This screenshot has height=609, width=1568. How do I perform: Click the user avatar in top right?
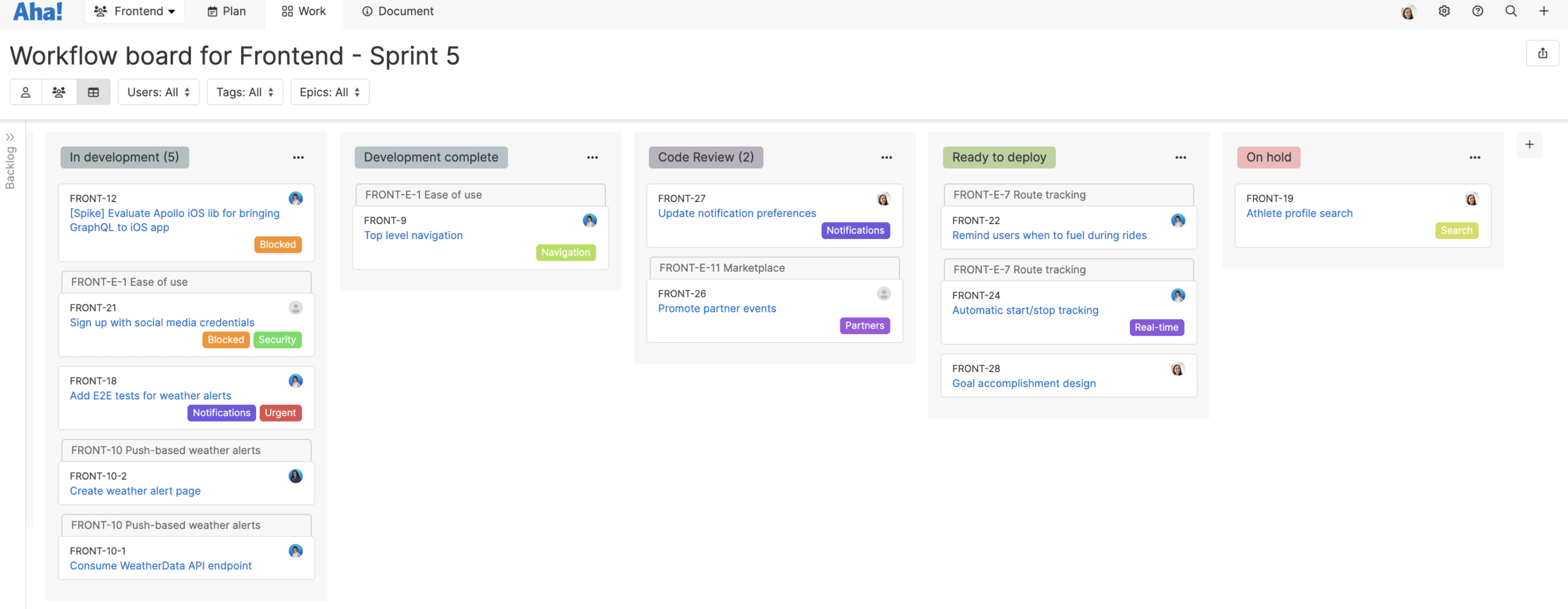pos(1408,11)
